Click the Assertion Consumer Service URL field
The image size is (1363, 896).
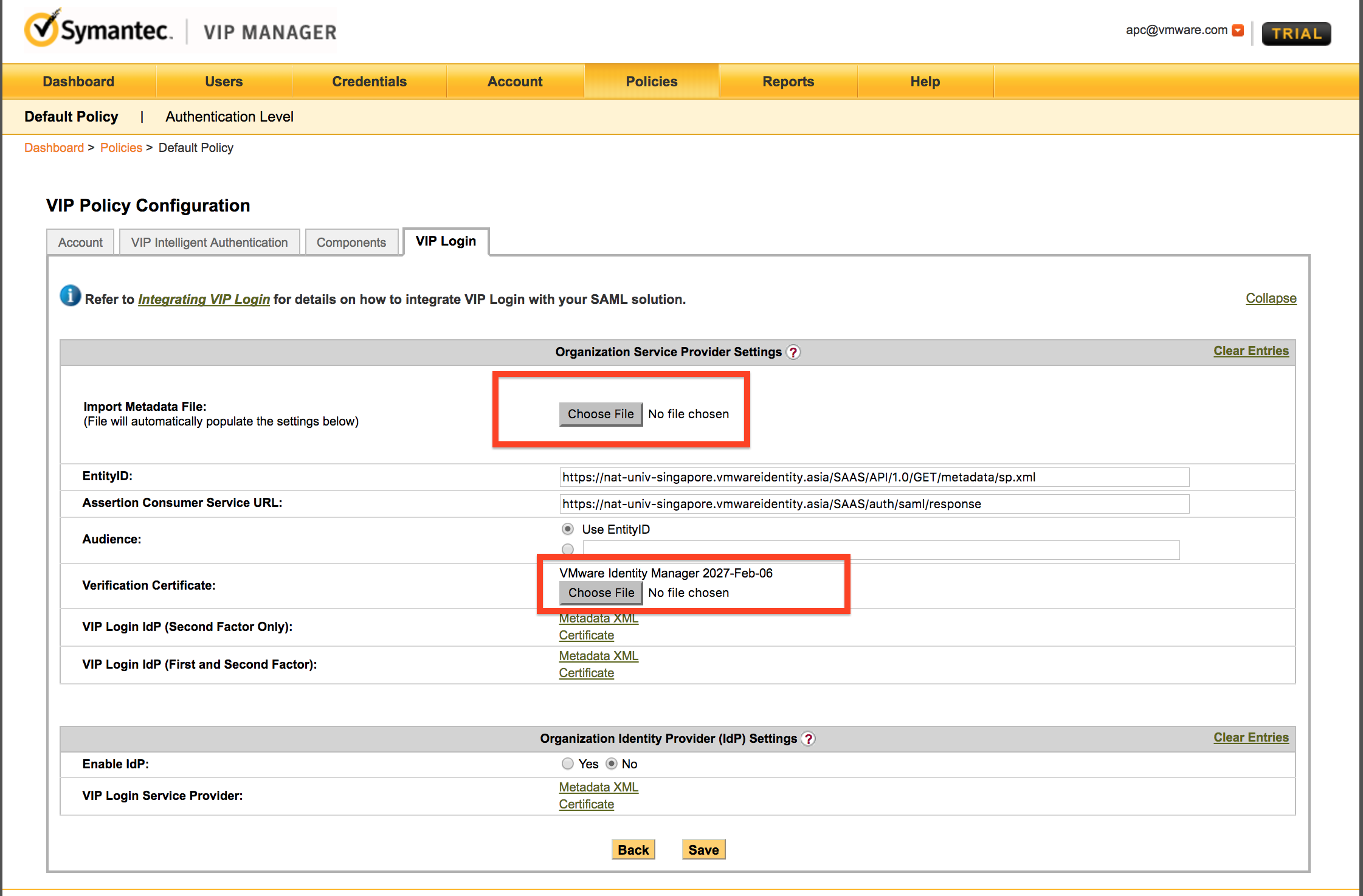[x=874, y=504]
